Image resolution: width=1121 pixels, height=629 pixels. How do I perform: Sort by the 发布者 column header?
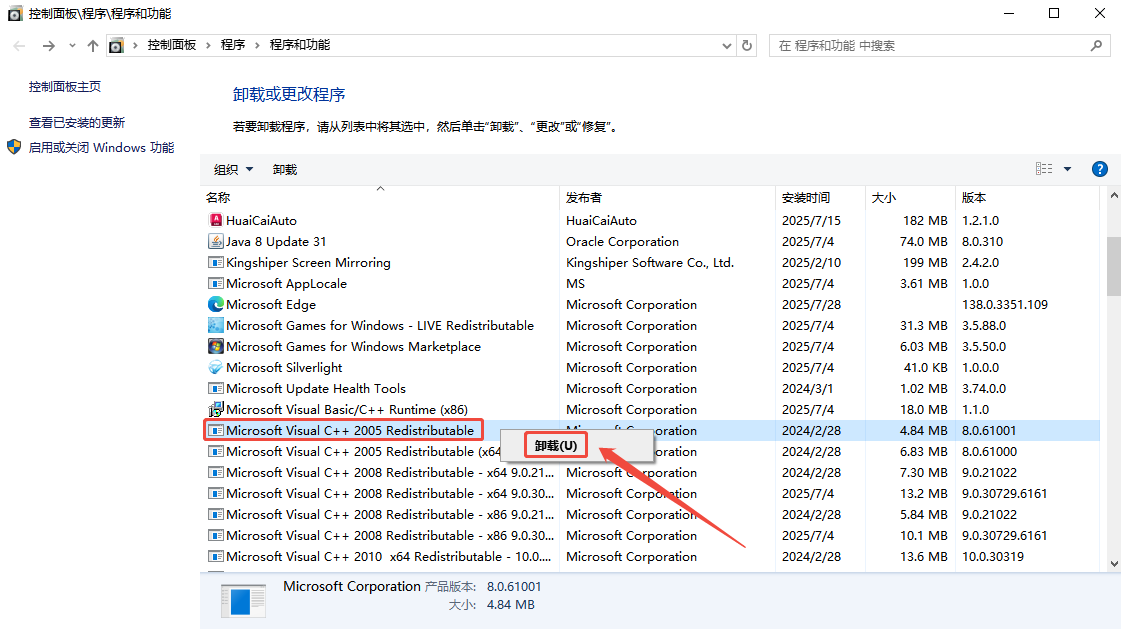pos(667,197)
